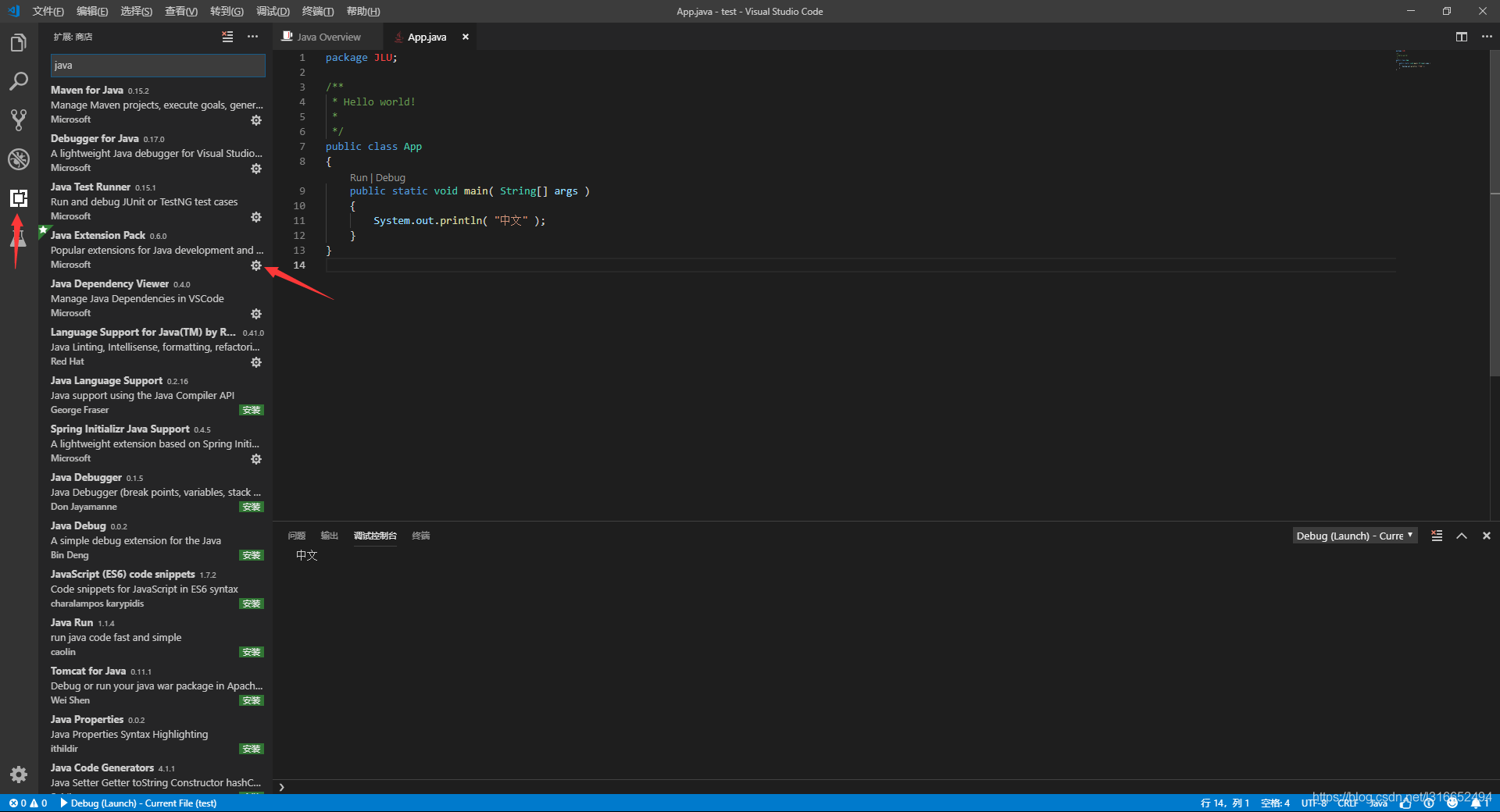
Task: Open the Manage gear at activity bar bottom
Action: [x=19, y=775]
